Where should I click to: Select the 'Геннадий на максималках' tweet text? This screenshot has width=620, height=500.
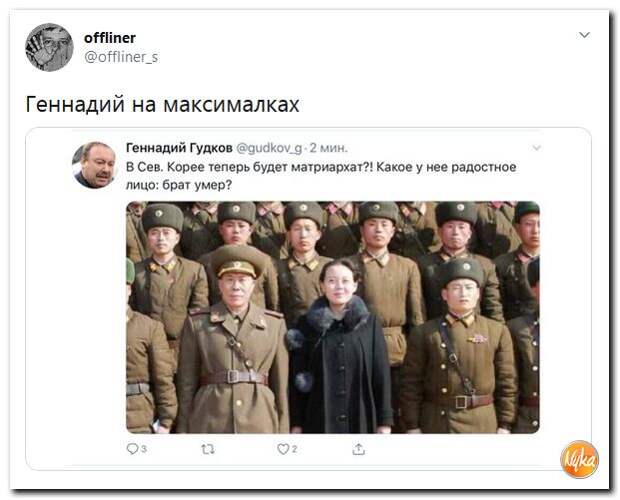[x=162, y=104]
